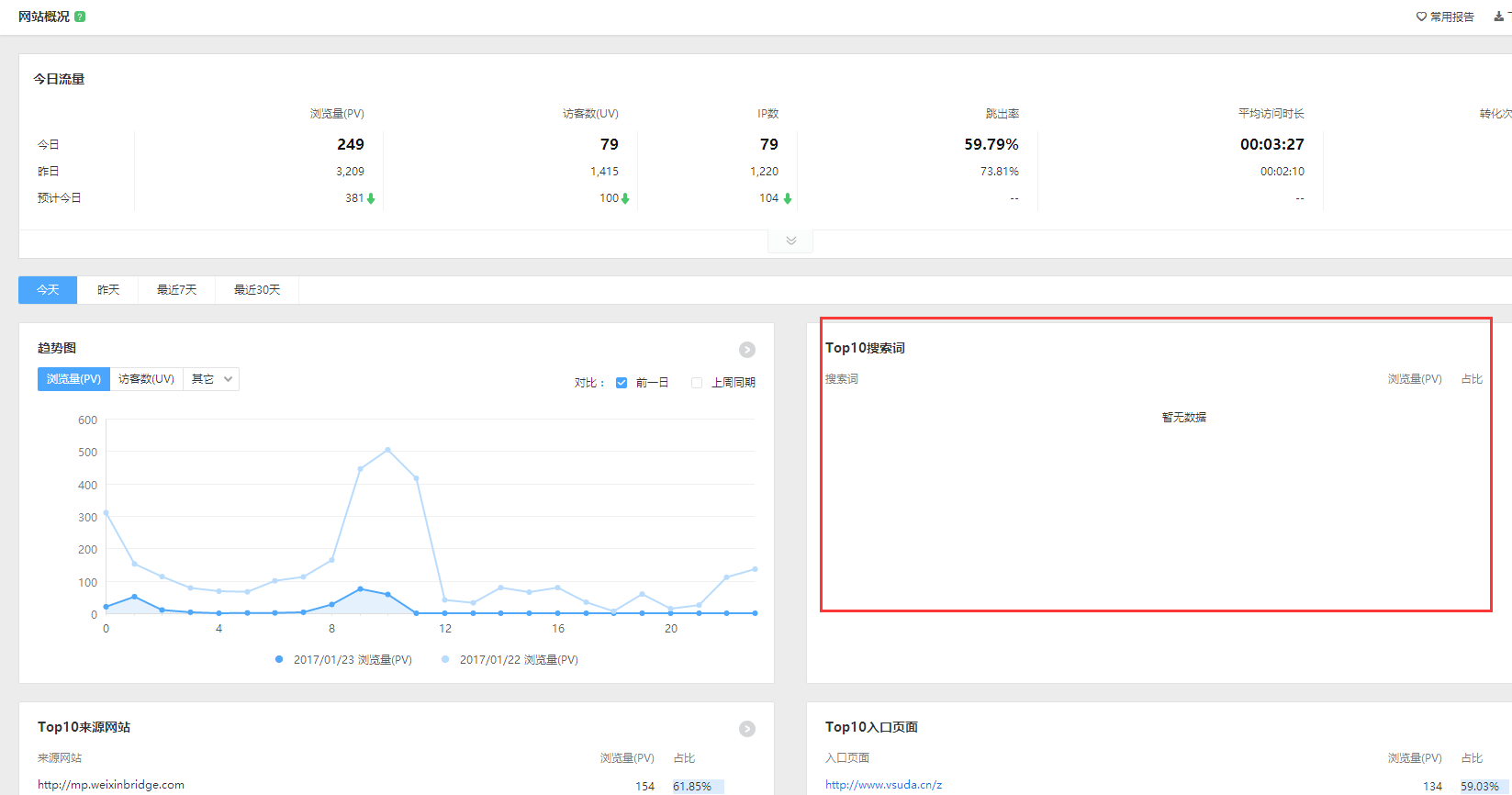Click the heart icon for 常用报告
Image resolution: width=1512 pixels, height=795 pixels.
[1421, 17]
